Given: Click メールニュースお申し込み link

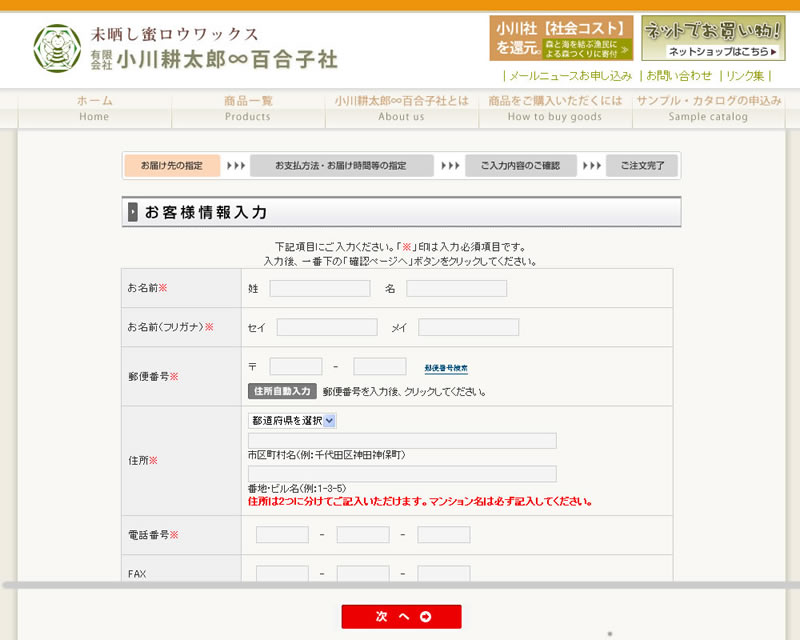Looking at the screenshot, I should [x=570, y=76].
